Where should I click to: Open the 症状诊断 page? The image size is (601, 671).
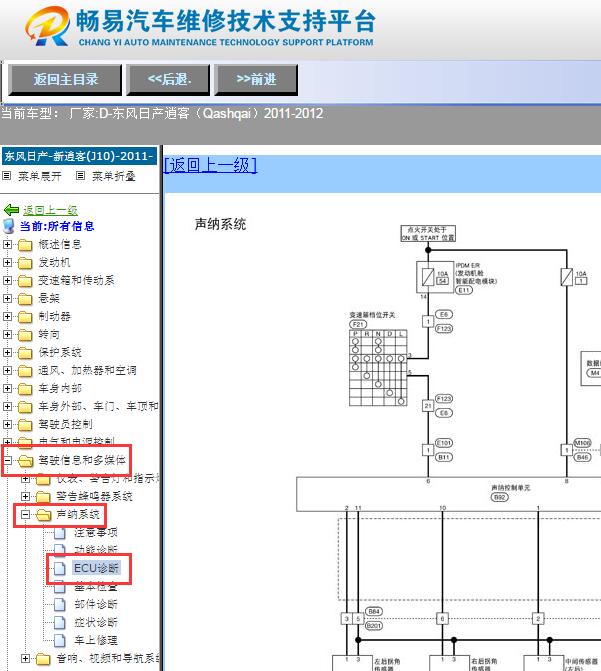pos(95,622)
